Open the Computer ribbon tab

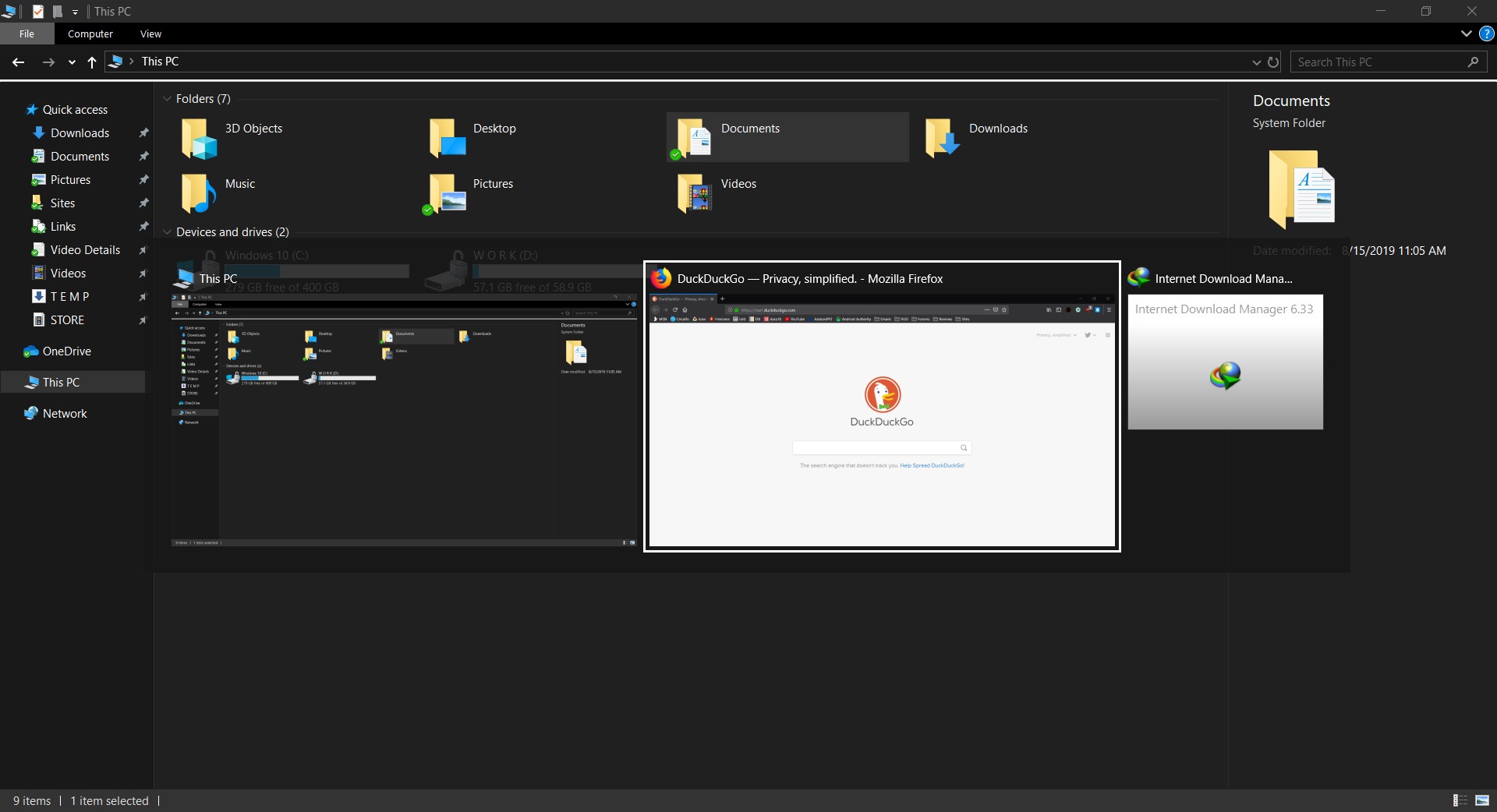tap(90, 34)
